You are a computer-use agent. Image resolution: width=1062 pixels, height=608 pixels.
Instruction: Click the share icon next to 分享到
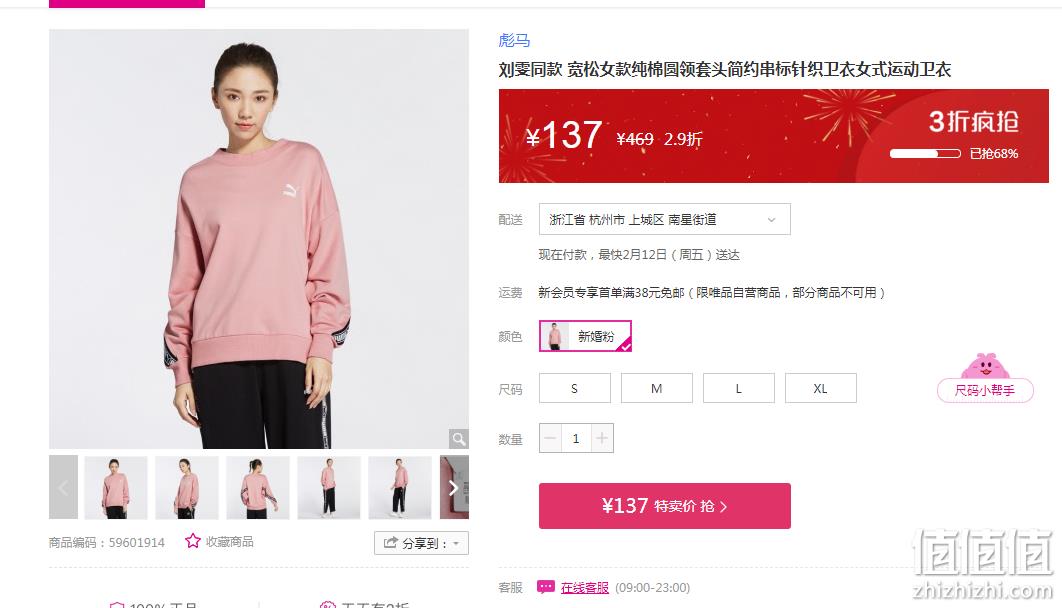coord(390,542)
